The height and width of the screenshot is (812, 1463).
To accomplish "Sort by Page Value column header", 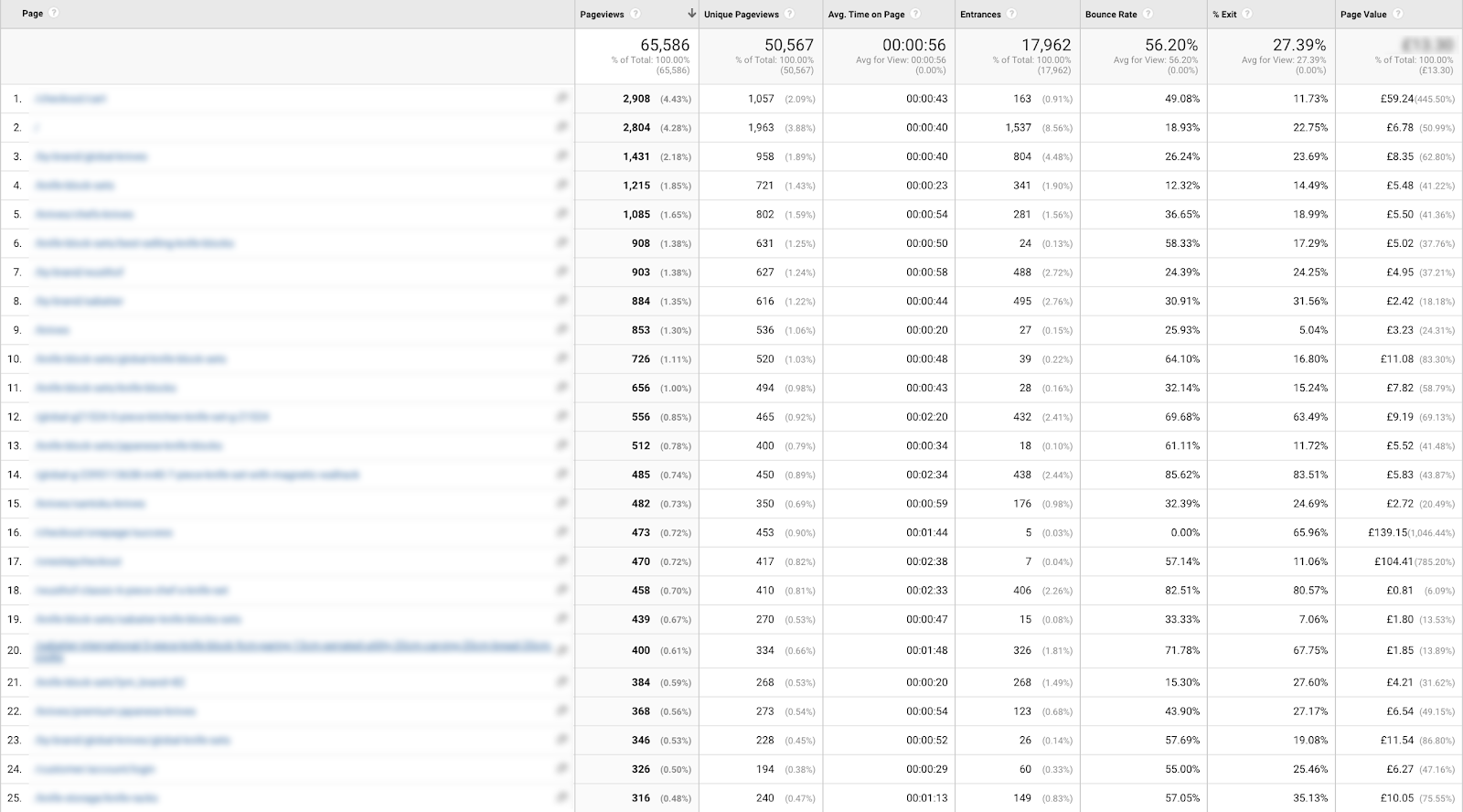I will [1363, 15].
